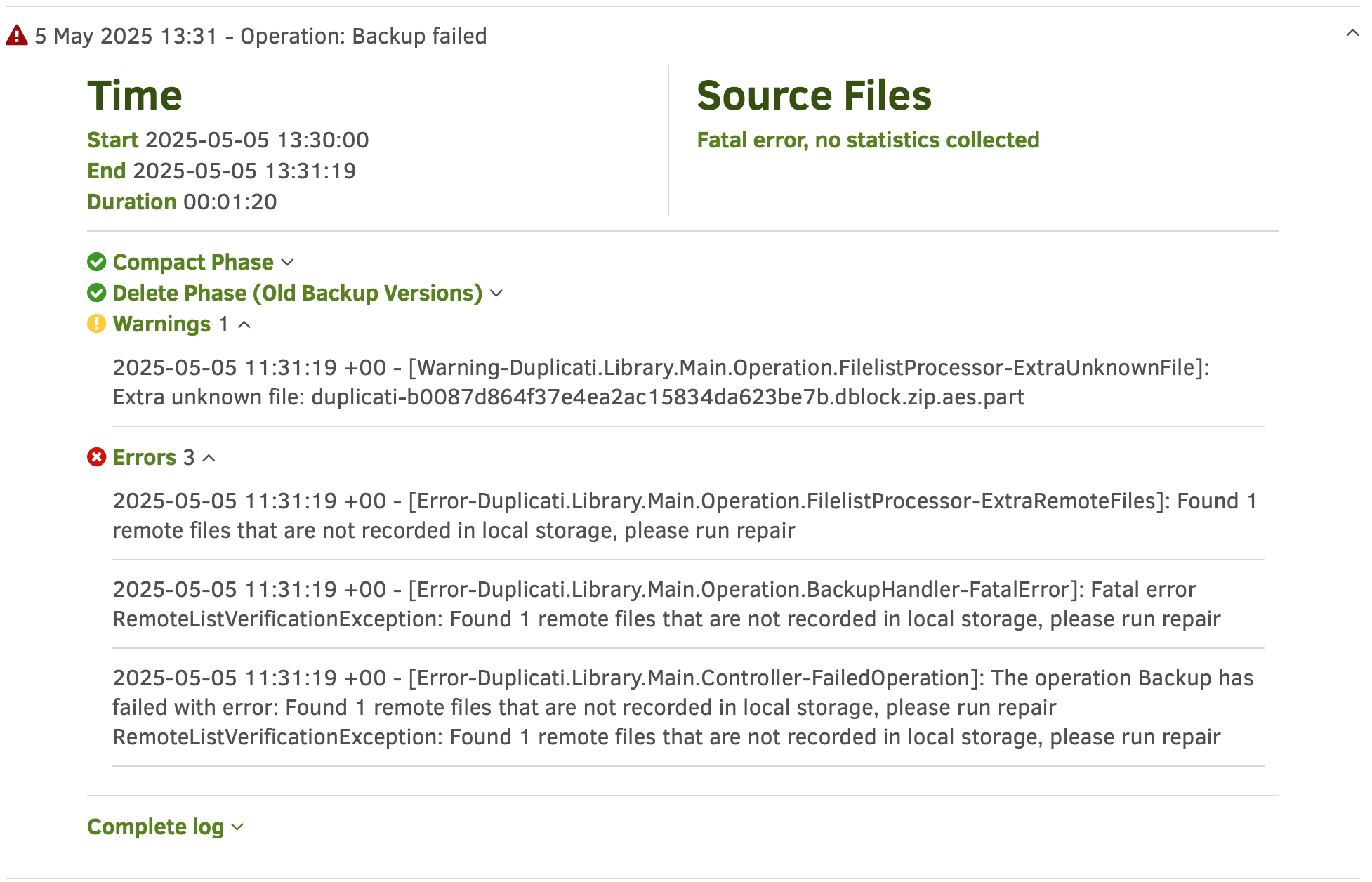Select the ExtraUnknownFile warning message
This screenshot has height=882, width=1372.
[661, 382]
